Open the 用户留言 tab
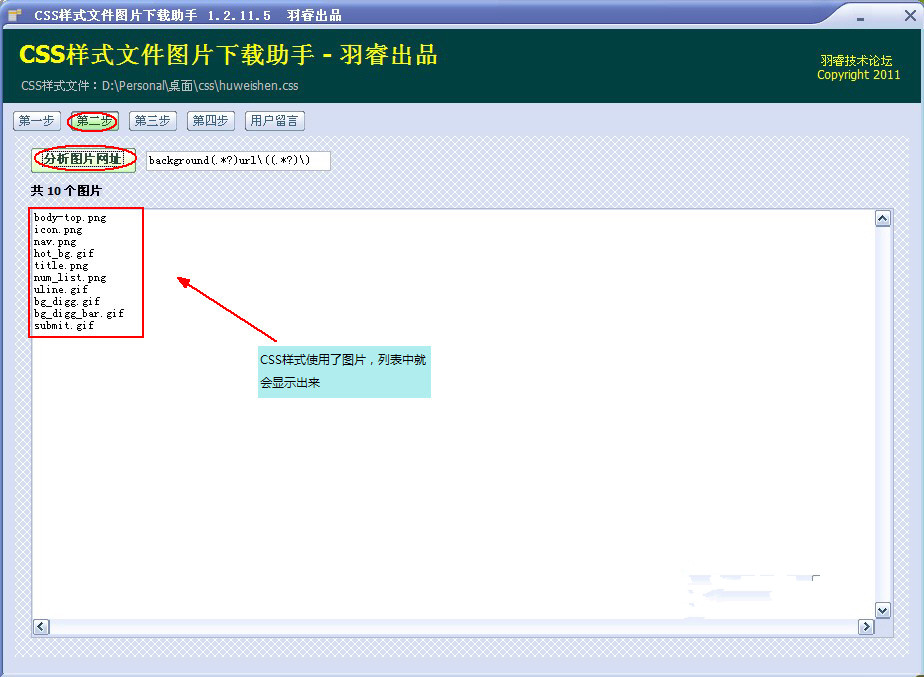This screenshot has height=677, width=924. click(x=274, y=120)
